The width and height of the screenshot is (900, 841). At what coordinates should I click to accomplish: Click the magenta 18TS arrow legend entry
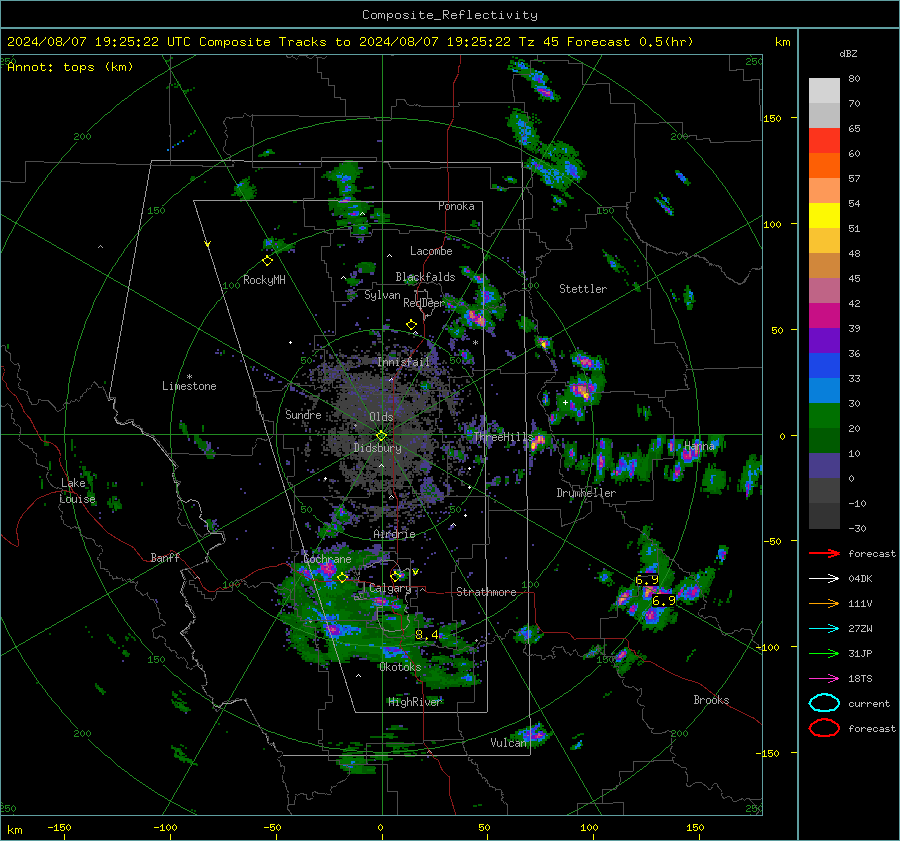[824, 679]
